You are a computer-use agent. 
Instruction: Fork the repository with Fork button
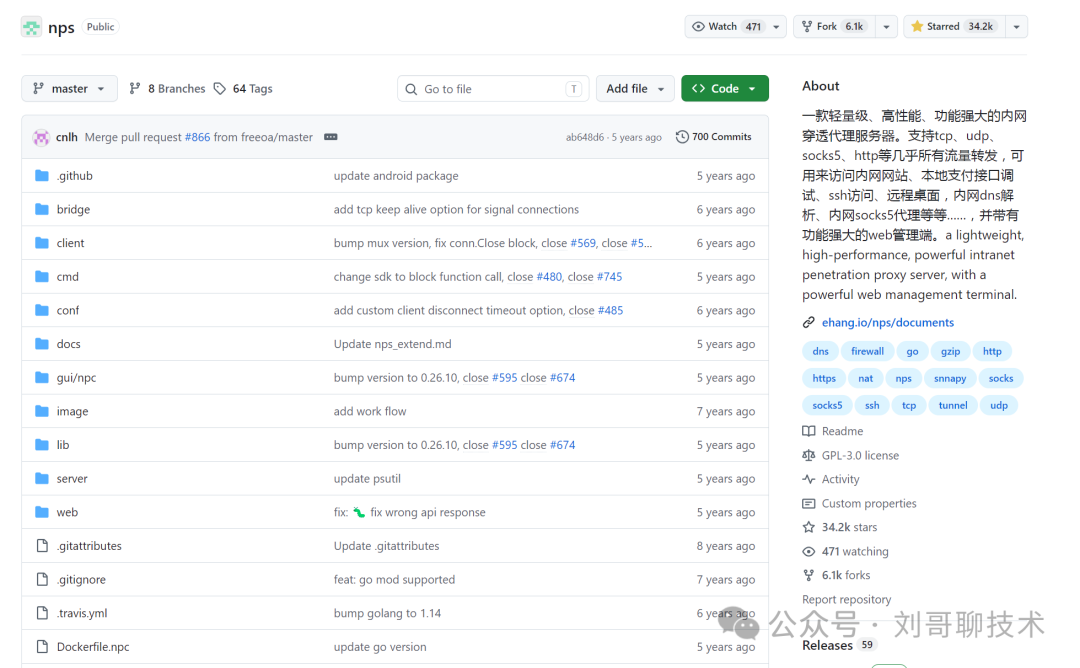(x=834, y=27)
